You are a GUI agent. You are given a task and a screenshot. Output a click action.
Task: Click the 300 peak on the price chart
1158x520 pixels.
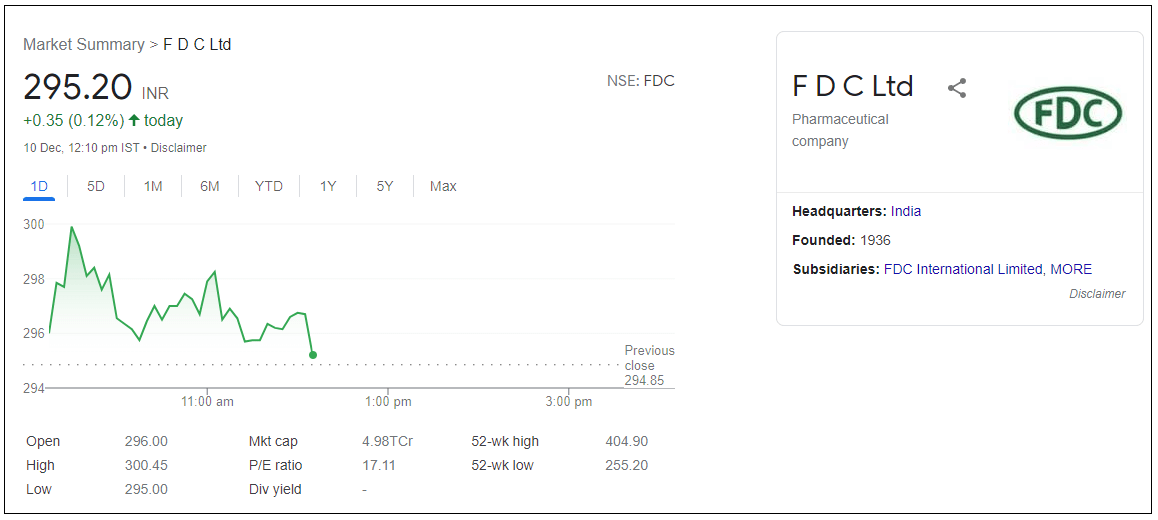pyautogui.click(x=71, y=228)
